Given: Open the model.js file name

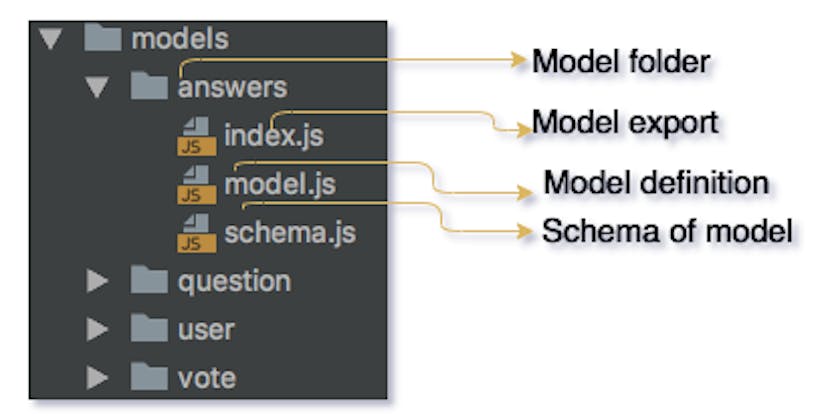Looking at the screenshot, I should click(279, 185).
